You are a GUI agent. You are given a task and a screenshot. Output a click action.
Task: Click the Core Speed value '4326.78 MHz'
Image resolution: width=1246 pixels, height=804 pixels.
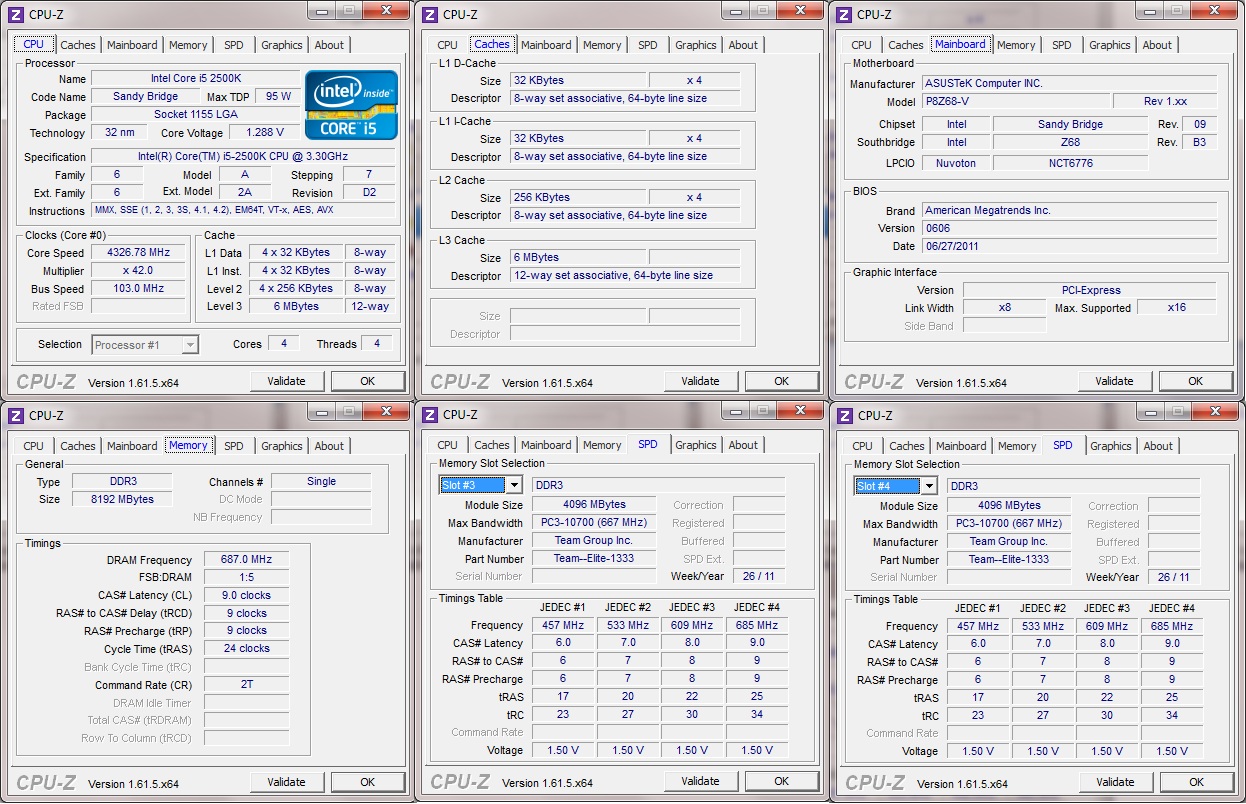click(138, 253)
